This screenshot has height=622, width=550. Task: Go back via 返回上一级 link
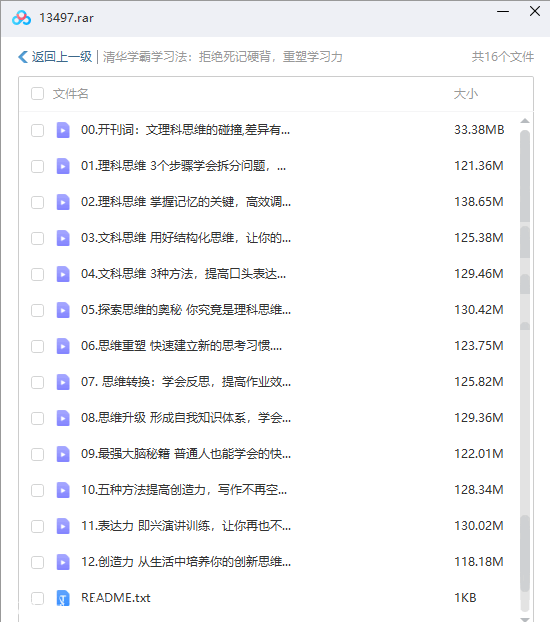(x=62, y=57)
